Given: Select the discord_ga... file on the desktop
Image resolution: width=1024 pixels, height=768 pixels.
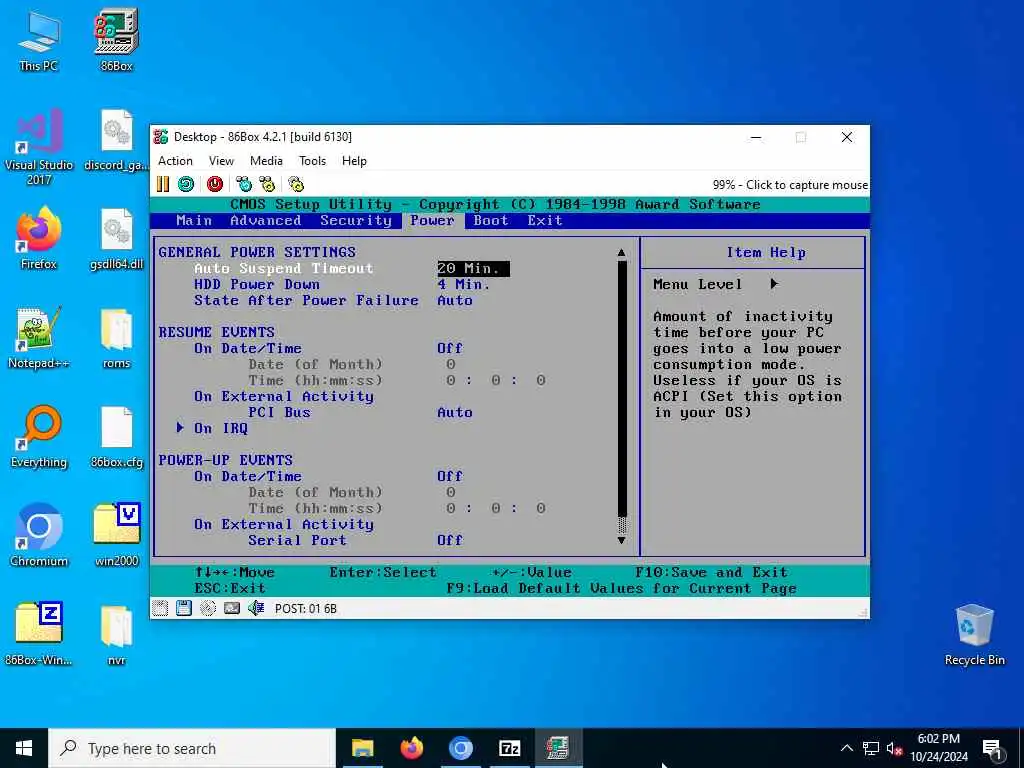Looking at the screenshot, I should (x=116, y=140).
